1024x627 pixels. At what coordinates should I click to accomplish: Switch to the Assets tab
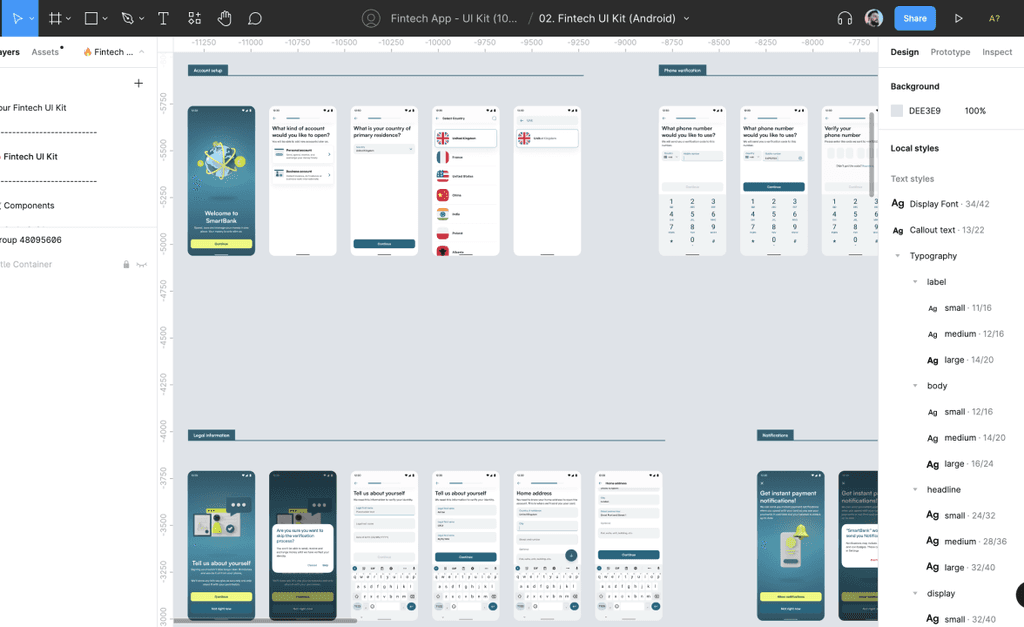click(46, 52)
